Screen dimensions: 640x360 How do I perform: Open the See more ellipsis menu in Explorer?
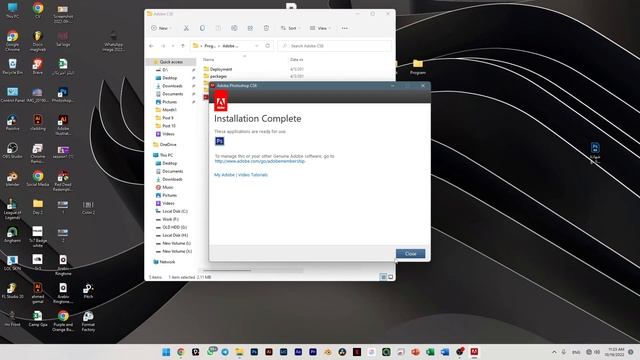(x=344, y=28)
